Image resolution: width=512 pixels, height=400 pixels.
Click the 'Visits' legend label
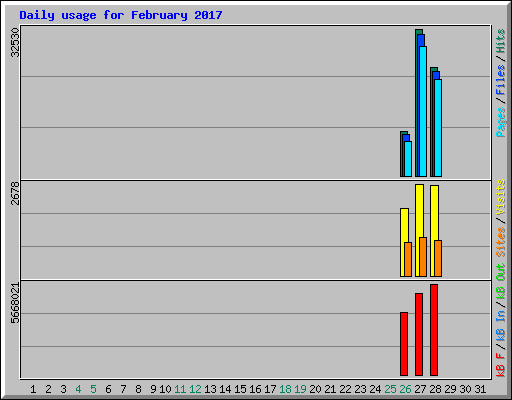click(501, 197)
